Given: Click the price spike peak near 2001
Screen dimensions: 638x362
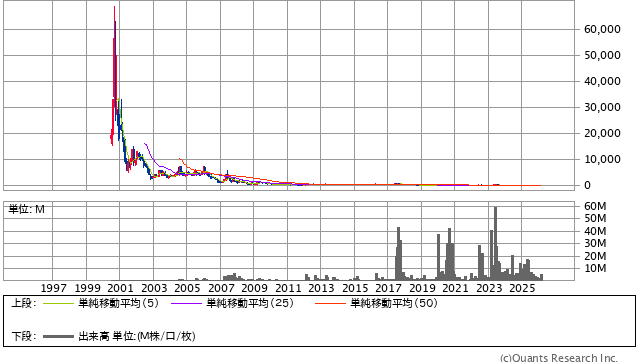Looking at the screenshot, I should click(114, 8).
